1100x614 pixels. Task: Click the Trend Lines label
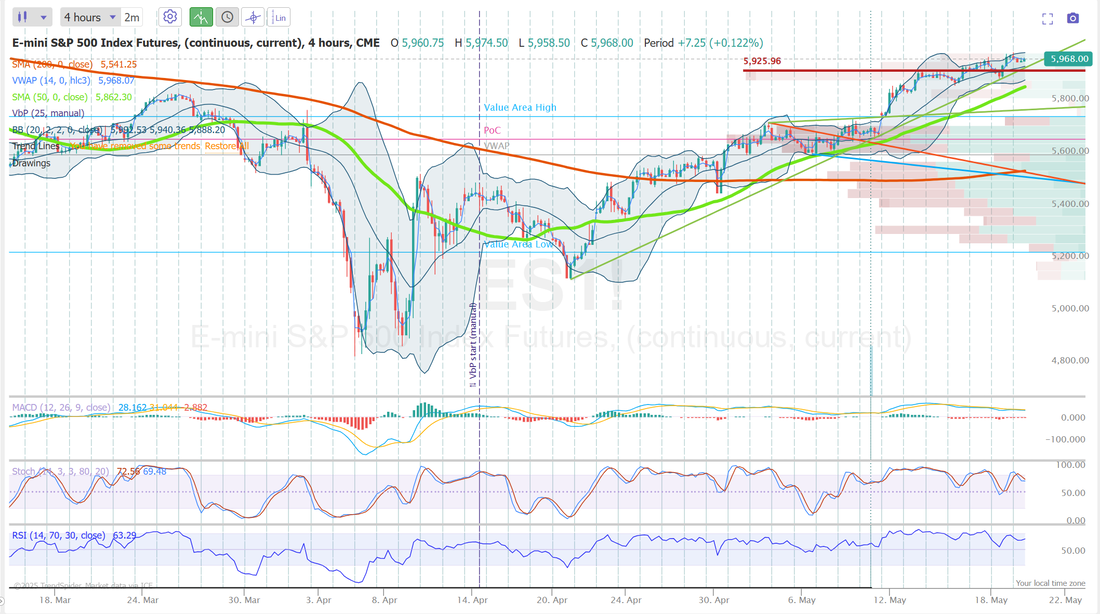coord(36,146)
